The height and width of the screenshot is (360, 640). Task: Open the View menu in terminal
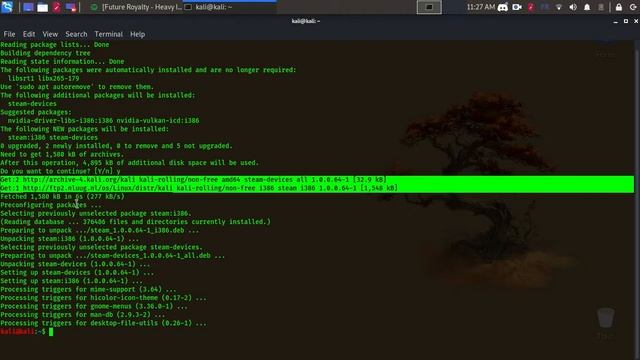(50, 34)
